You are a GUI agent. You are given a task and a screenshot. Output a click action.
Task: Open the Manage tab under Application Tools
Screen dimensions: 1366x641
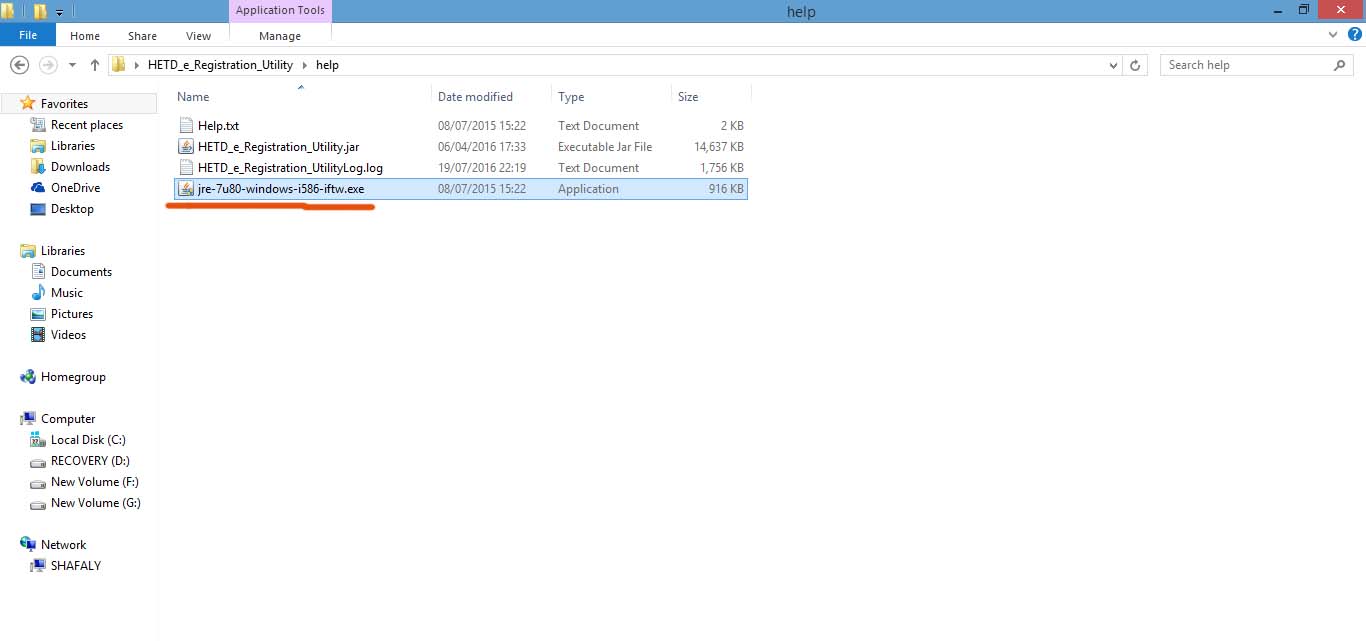[280, 36]
